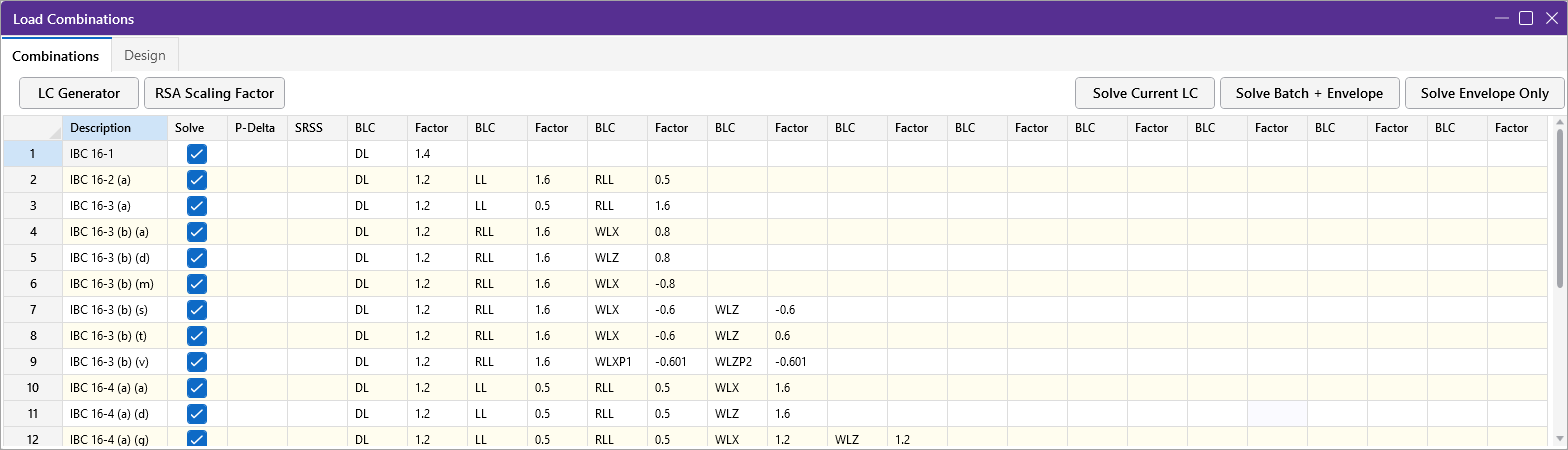Select the WLXP1 cell in row 9
Screen dimensions: 1568x450
point(616,362)
